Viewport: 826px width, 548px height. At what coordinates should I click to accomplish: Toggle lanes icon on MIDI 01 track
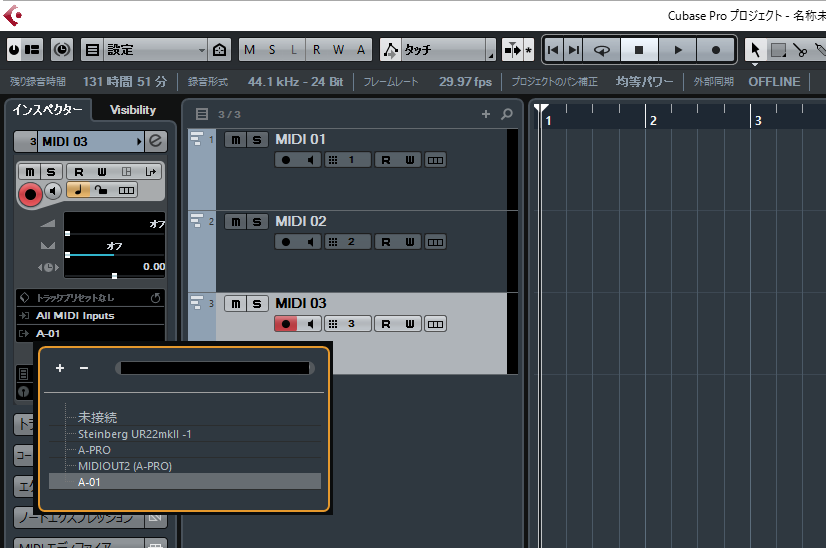[x=435, y=160]
